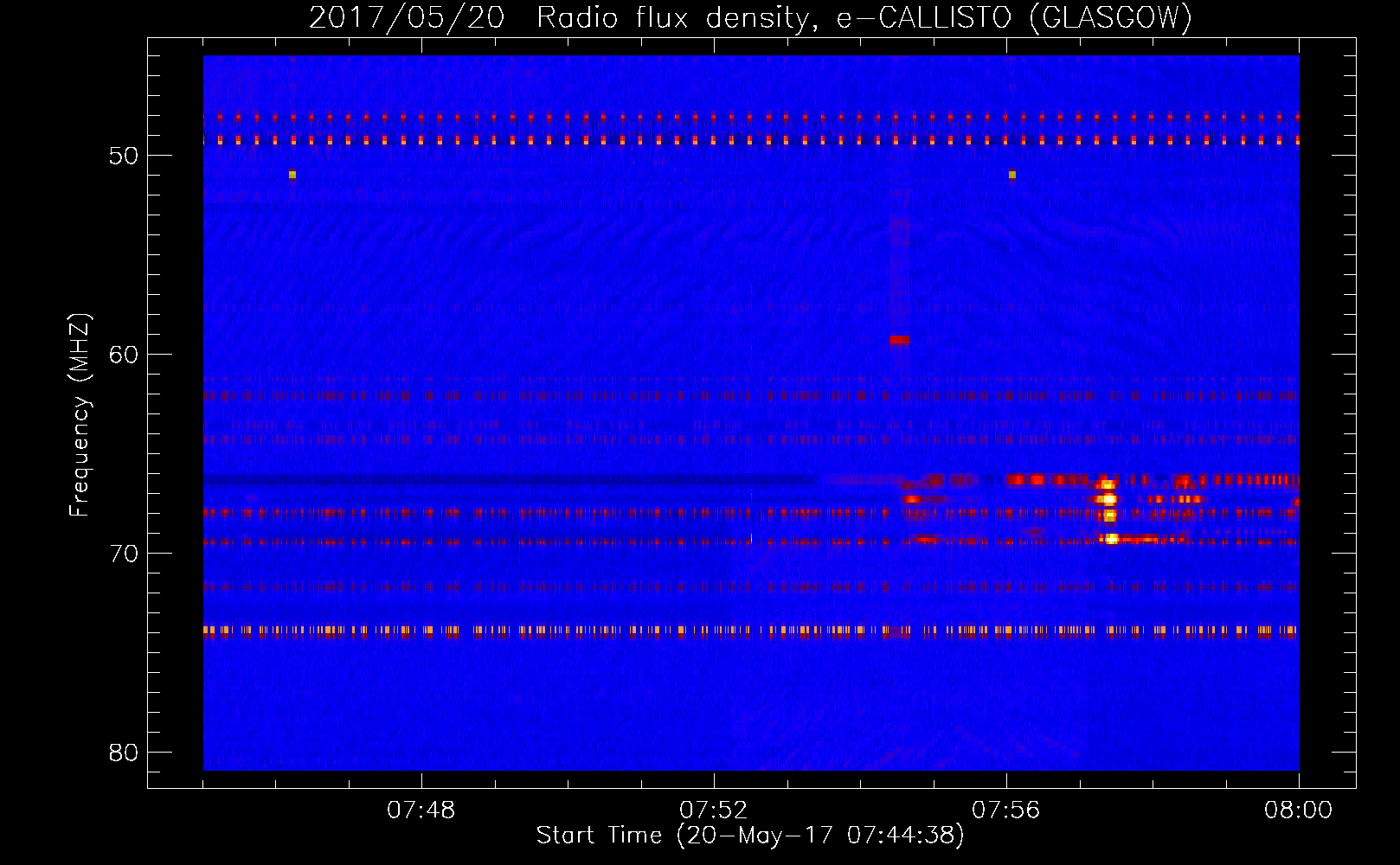This screenshot has width=1400, height=865.
Task: Click the 'Start Time (20-May-17 07:44:38)' label
Action: coord(750,836)
